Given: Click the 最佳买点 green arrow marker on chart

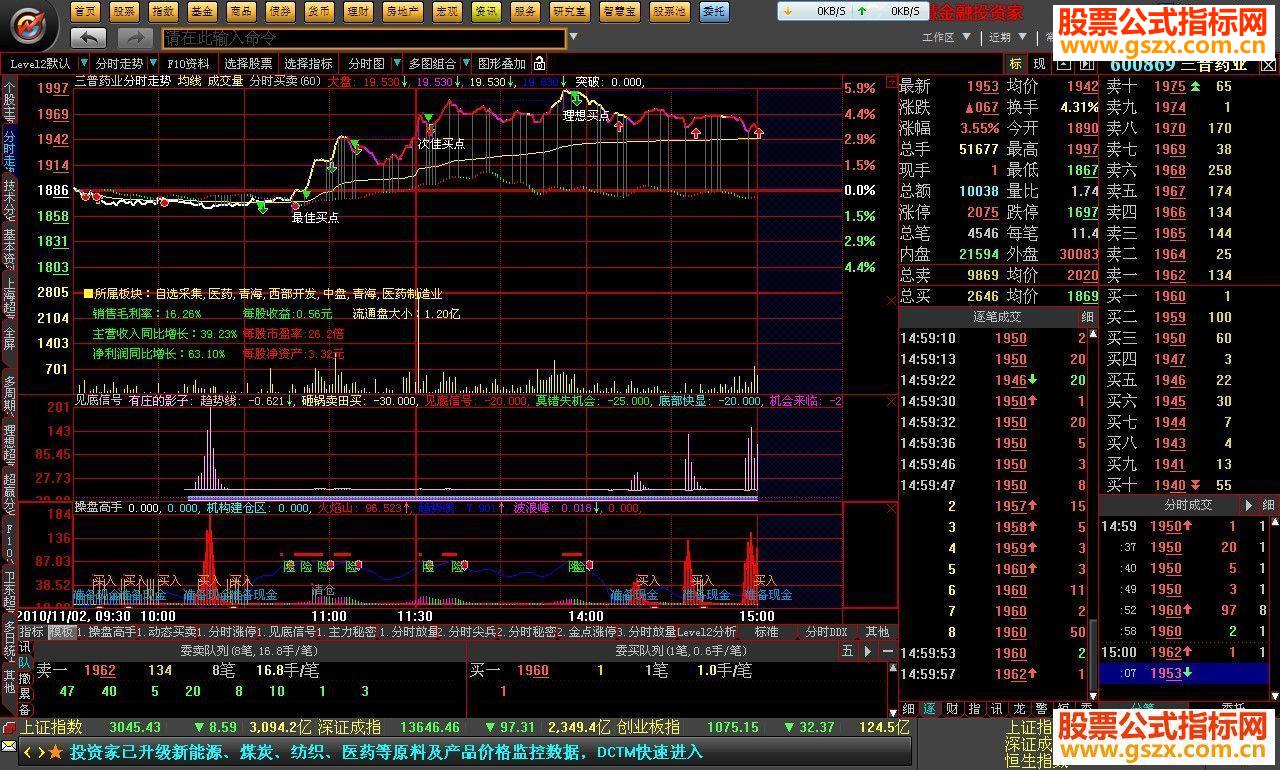Looking at the screenshot, I should point(306,196).
